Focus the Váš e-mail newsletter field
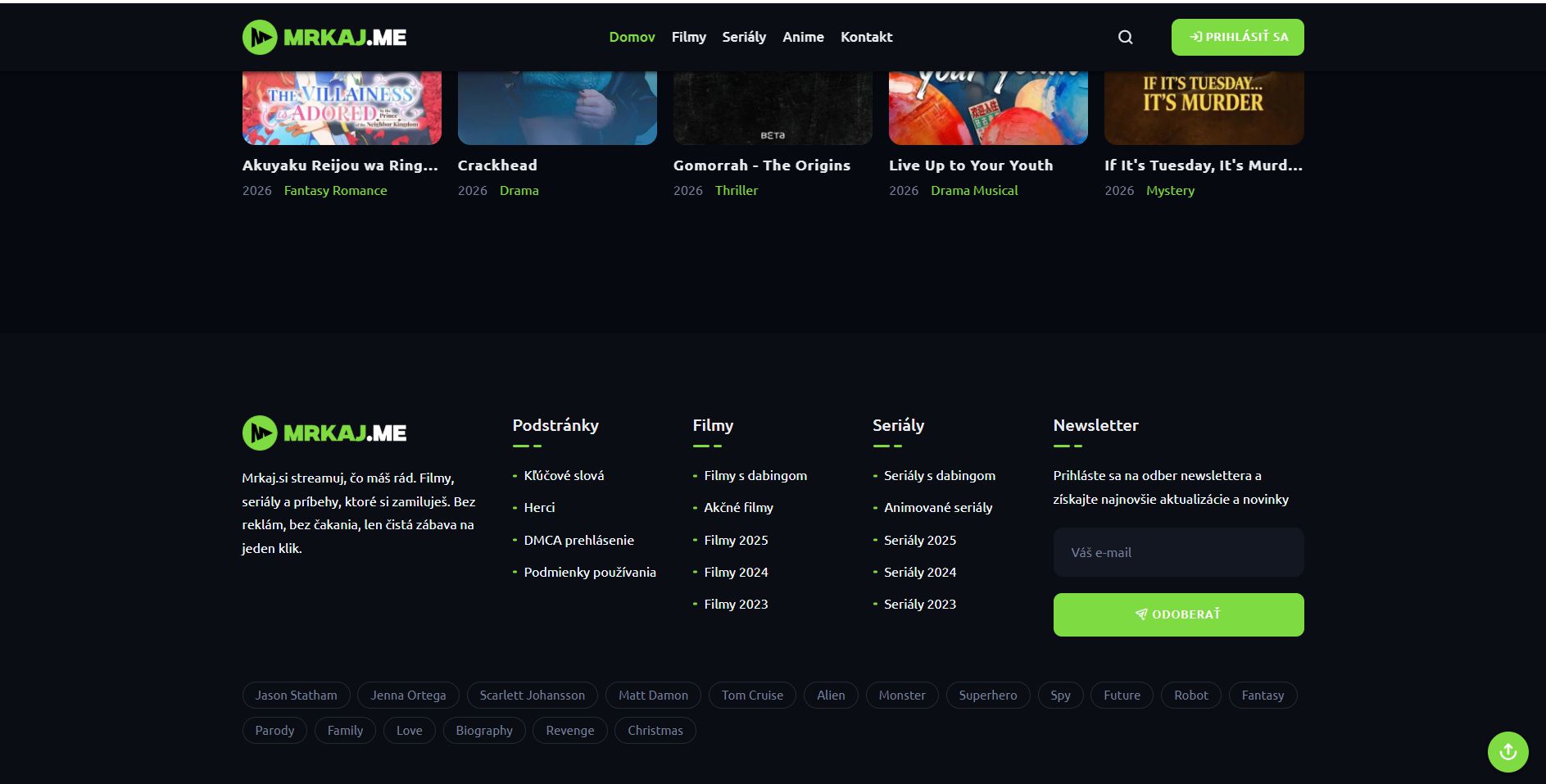1546x784 pixels. point(1178,552)
